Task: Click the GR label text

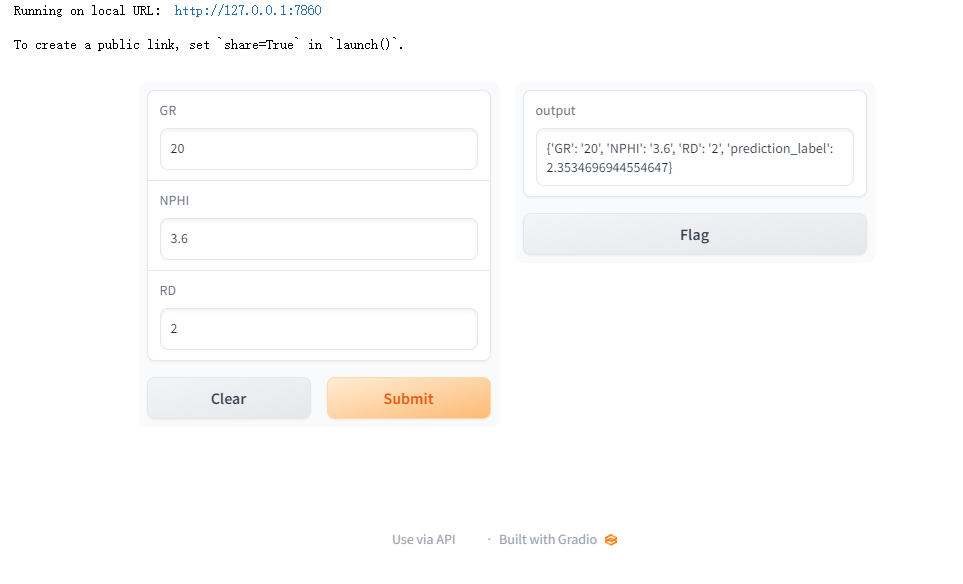Action: coord(168,111)
